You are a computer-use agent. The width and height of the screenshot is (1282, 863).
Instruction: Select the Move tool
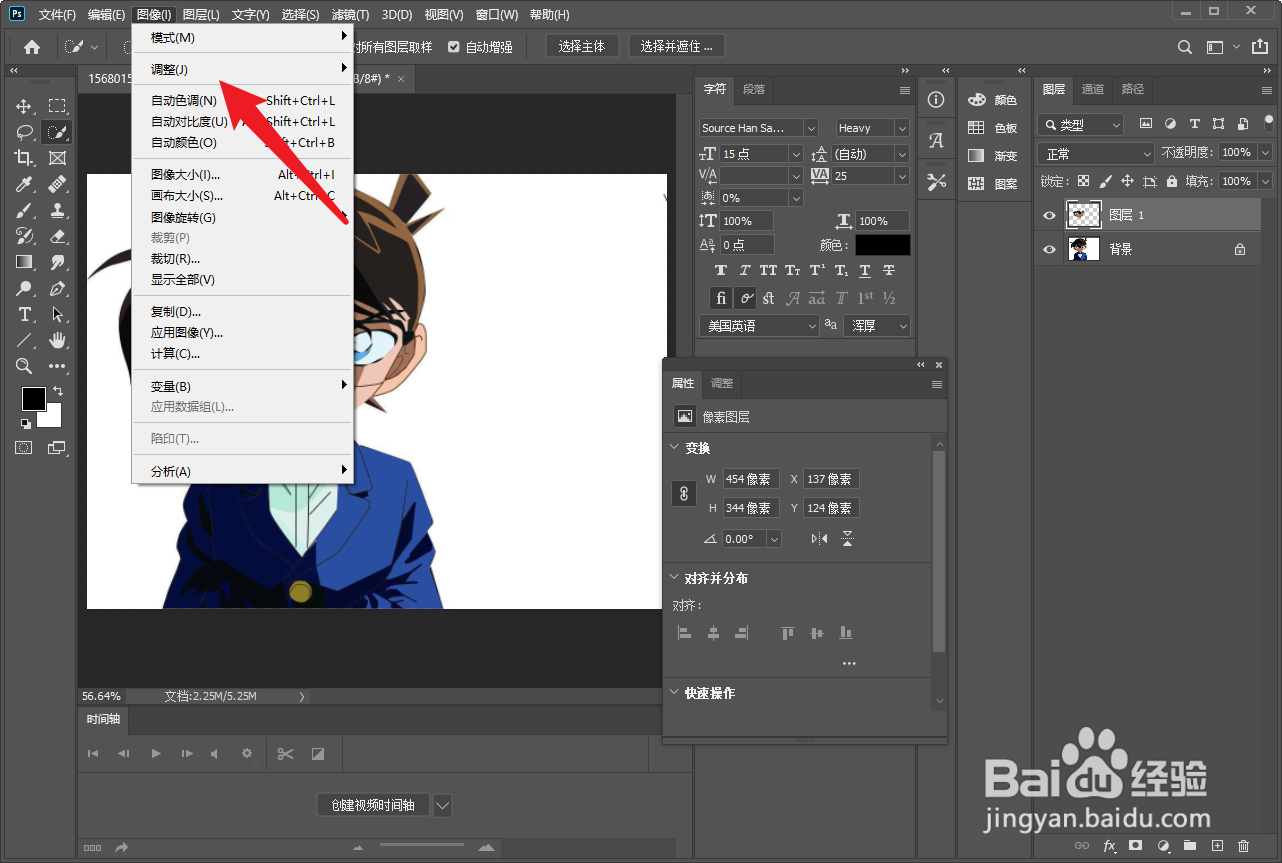[x=24, y=106]
